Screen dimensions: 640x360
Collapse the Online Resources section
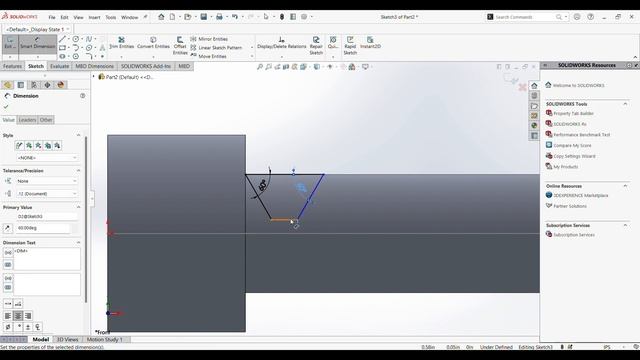coord(625,186)
